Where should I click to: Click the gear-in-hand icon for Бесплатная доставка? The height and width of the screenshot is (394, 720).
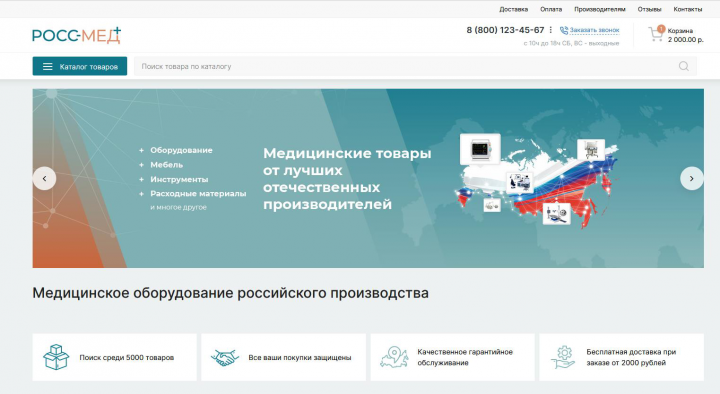click(563, 357)
